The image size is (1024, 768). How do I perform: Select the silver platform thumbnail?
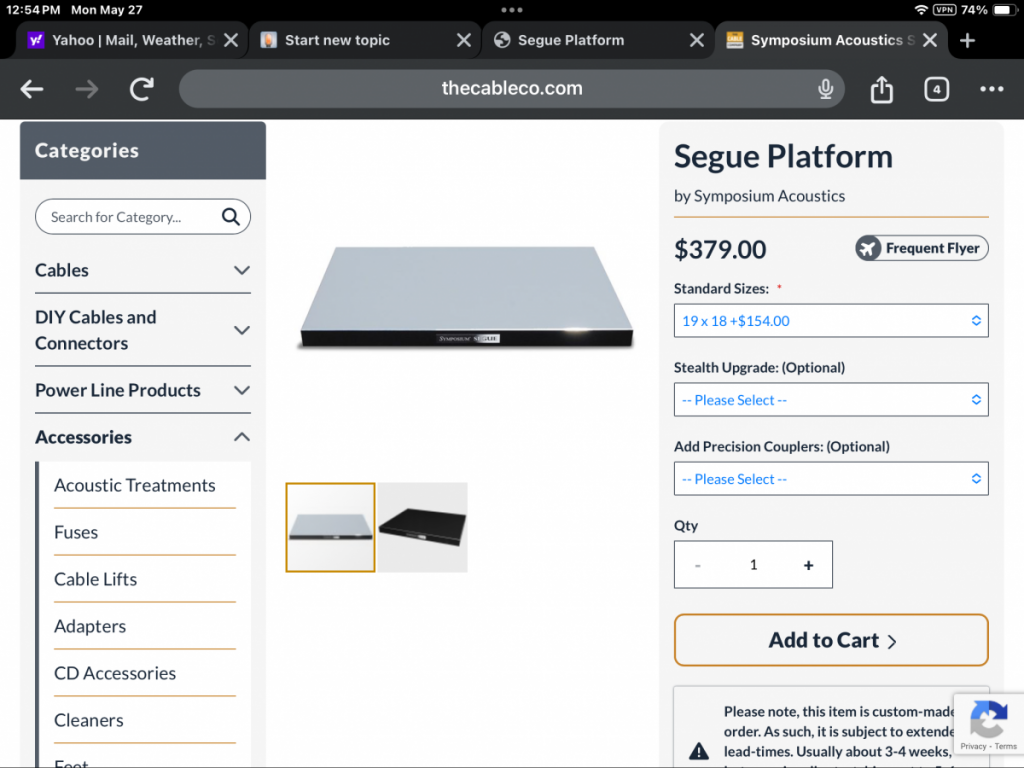(330, 528)
